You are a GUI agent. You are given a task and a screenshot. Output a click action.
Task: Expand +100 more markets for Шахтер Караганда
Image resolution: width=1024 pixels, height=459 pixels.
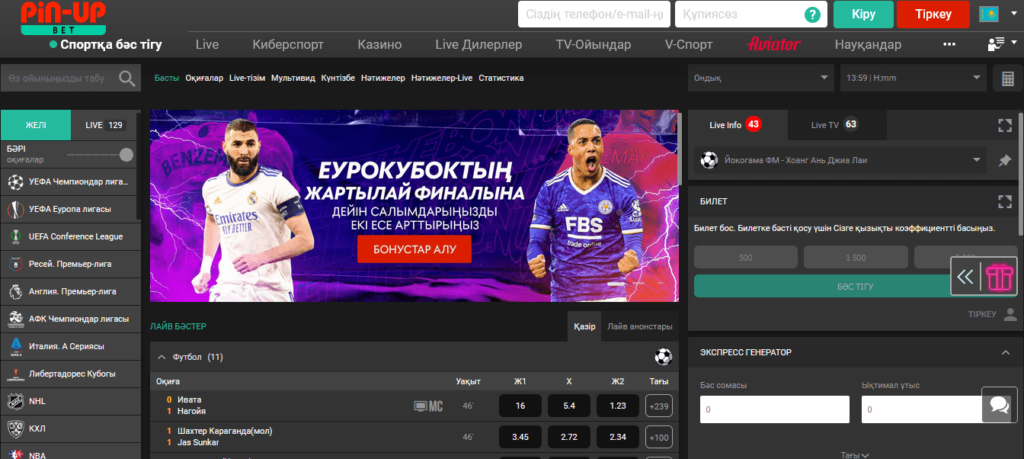(x=658, y=437)
